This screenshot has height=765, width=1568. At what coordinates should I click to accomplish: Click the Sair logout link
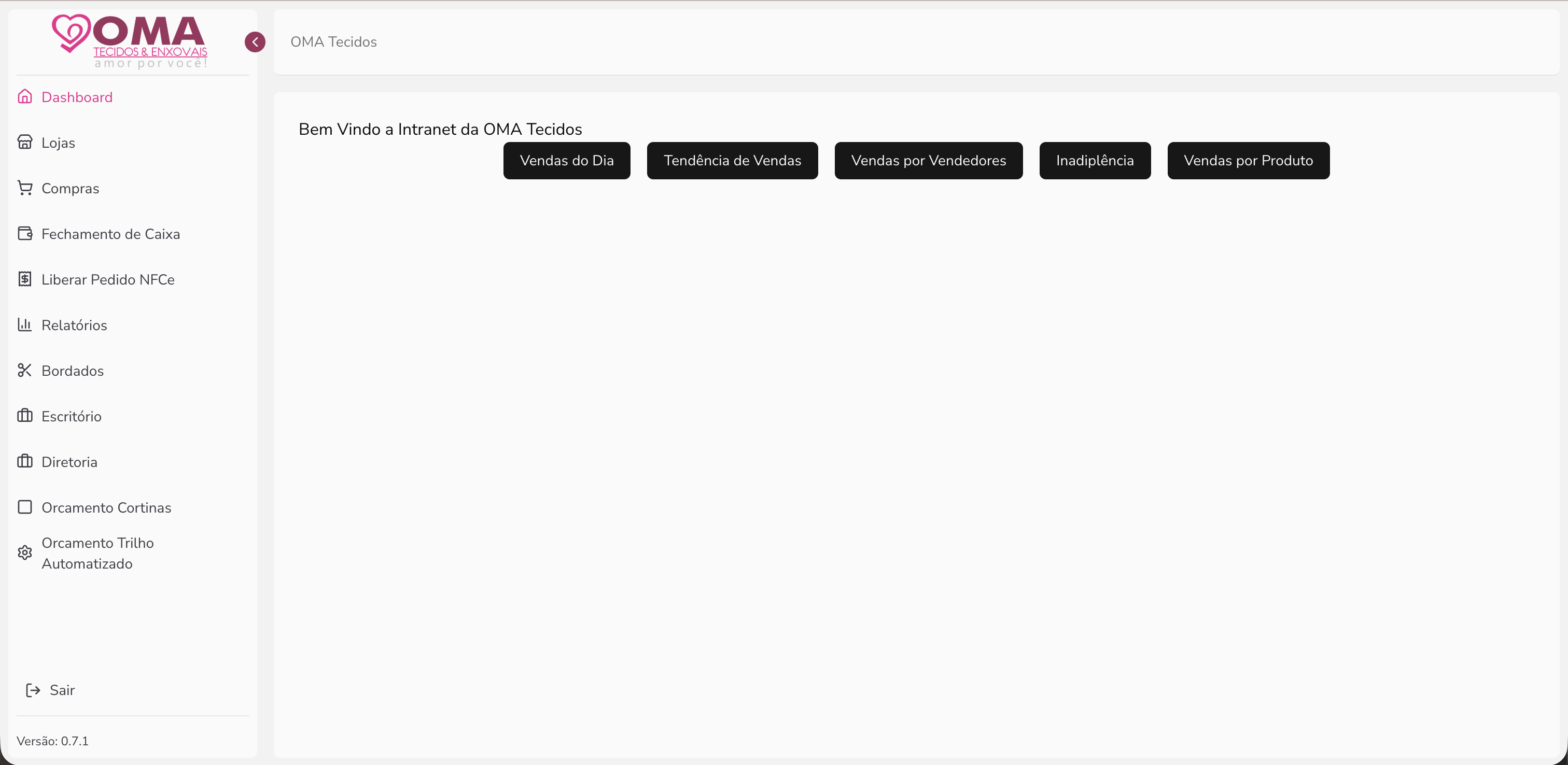50,690
